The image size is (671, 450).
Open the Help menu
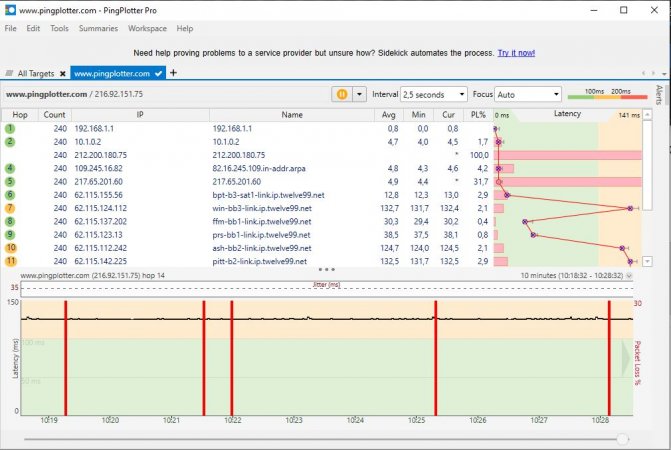[185, 28]
